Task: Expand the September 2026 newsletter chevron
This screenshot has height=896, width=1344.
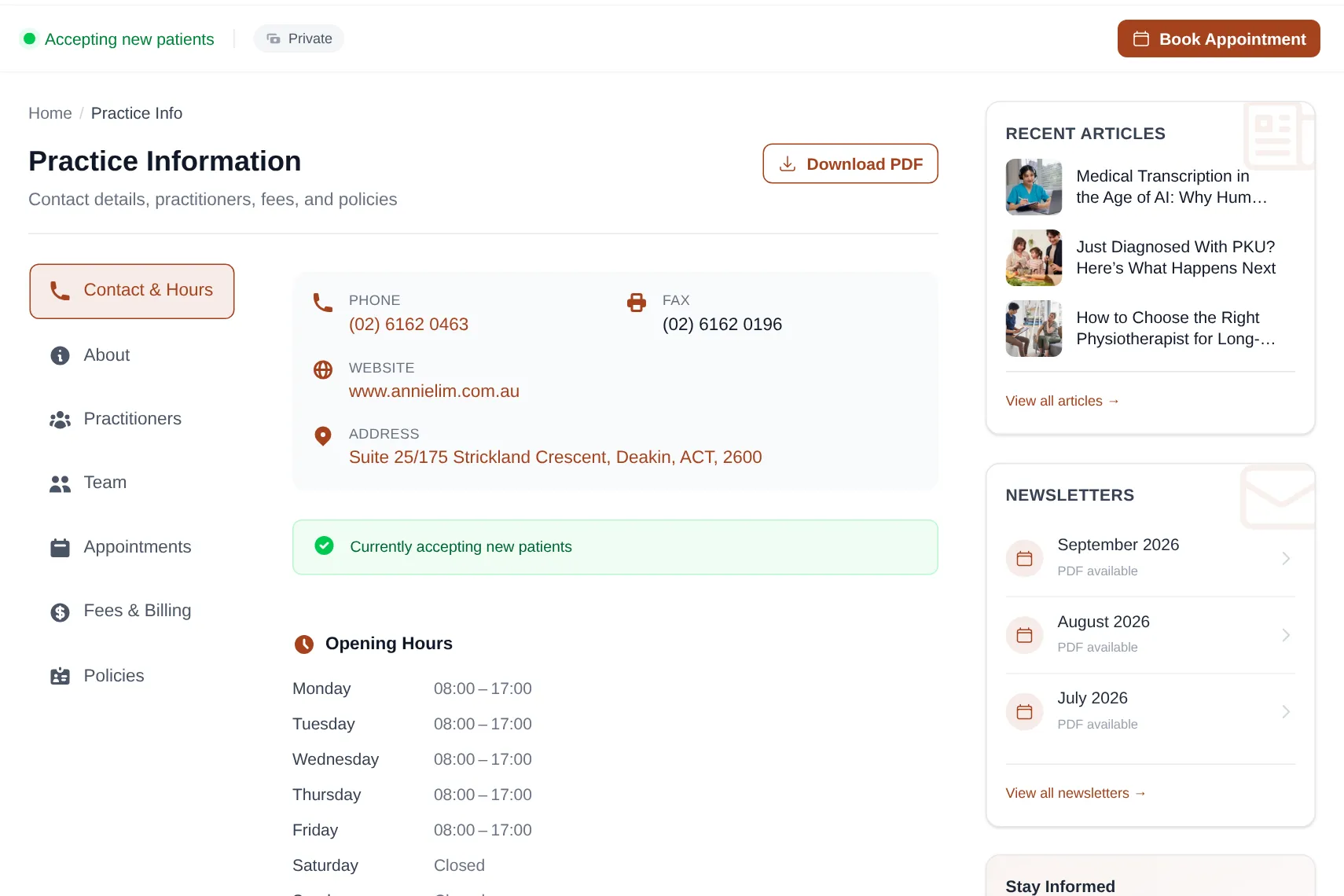Action: tap(1286, 558)
